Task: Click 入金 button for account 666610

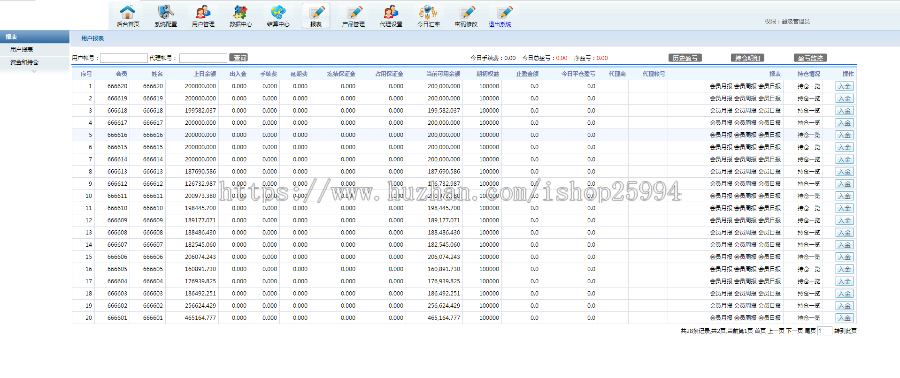Action: click(x=844, y=208)
